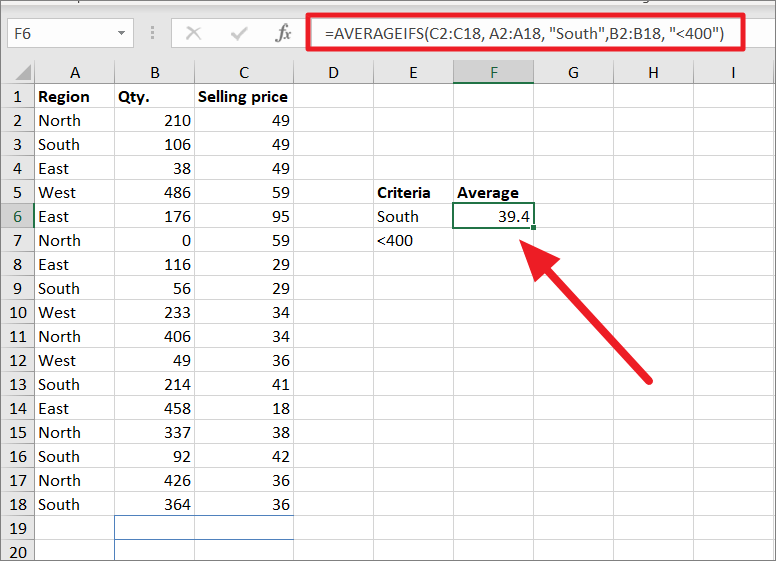Click quantity cell 364 in row 18
776x561 pixels.
click(154, 504)
